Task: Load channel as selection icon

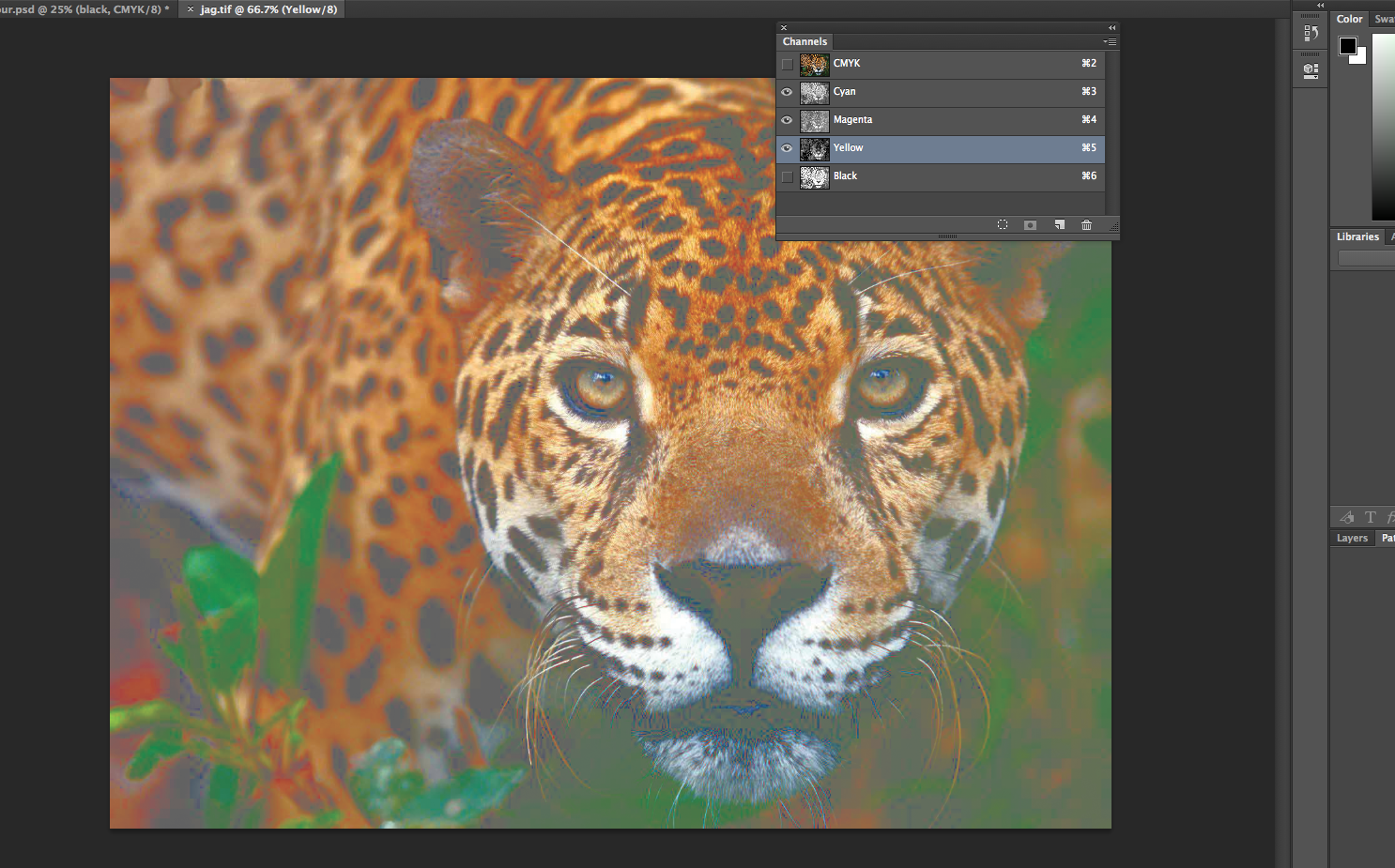Action: [1003, 225]
